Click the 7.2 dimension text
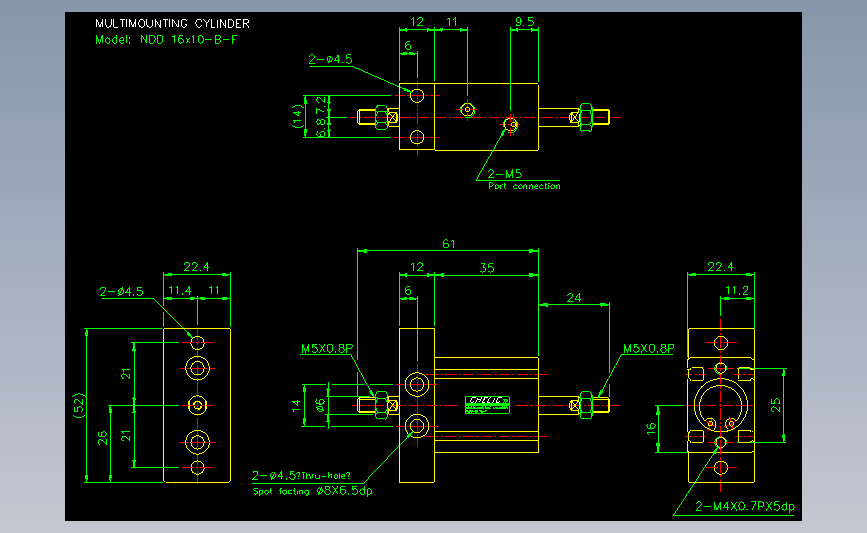 pyautogui.click(x=321, y=104)
